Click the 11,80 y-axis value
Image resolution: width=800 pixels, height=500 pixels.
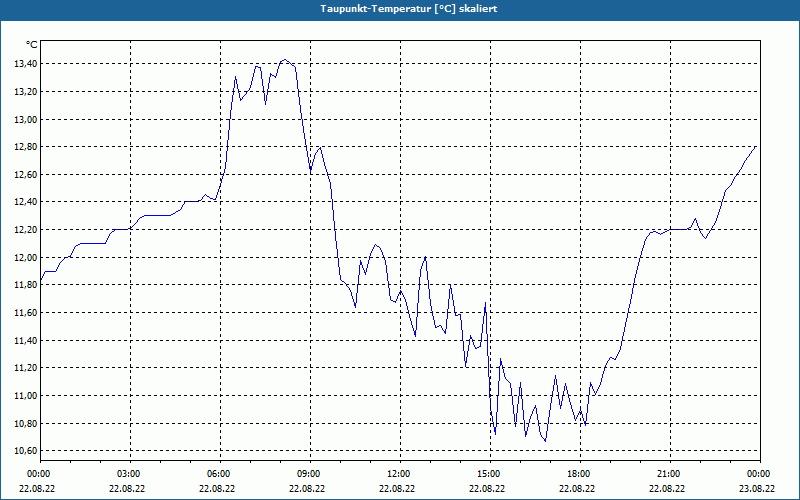point(26,285)
